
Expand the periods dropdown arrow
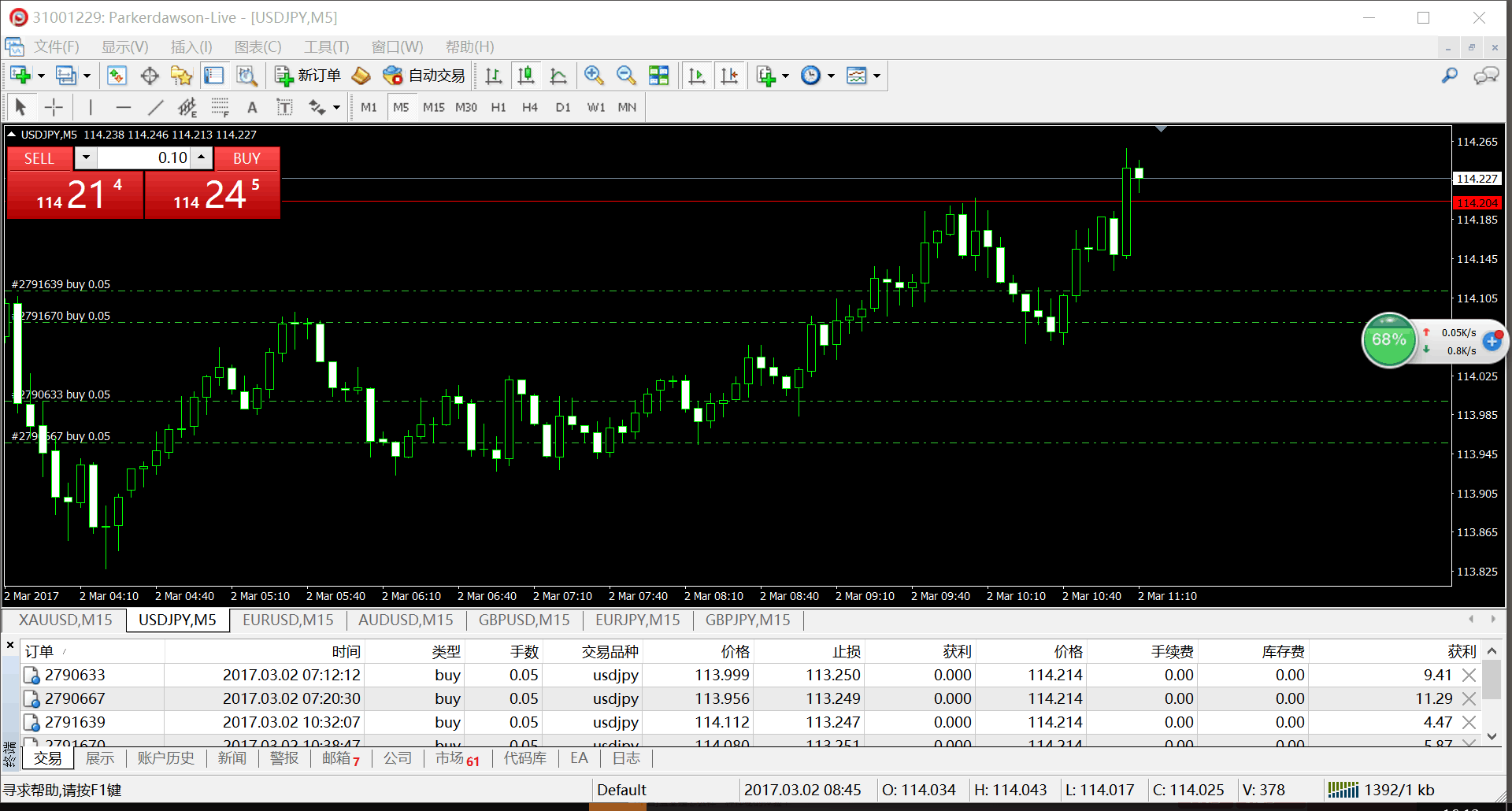click(831, 76)
